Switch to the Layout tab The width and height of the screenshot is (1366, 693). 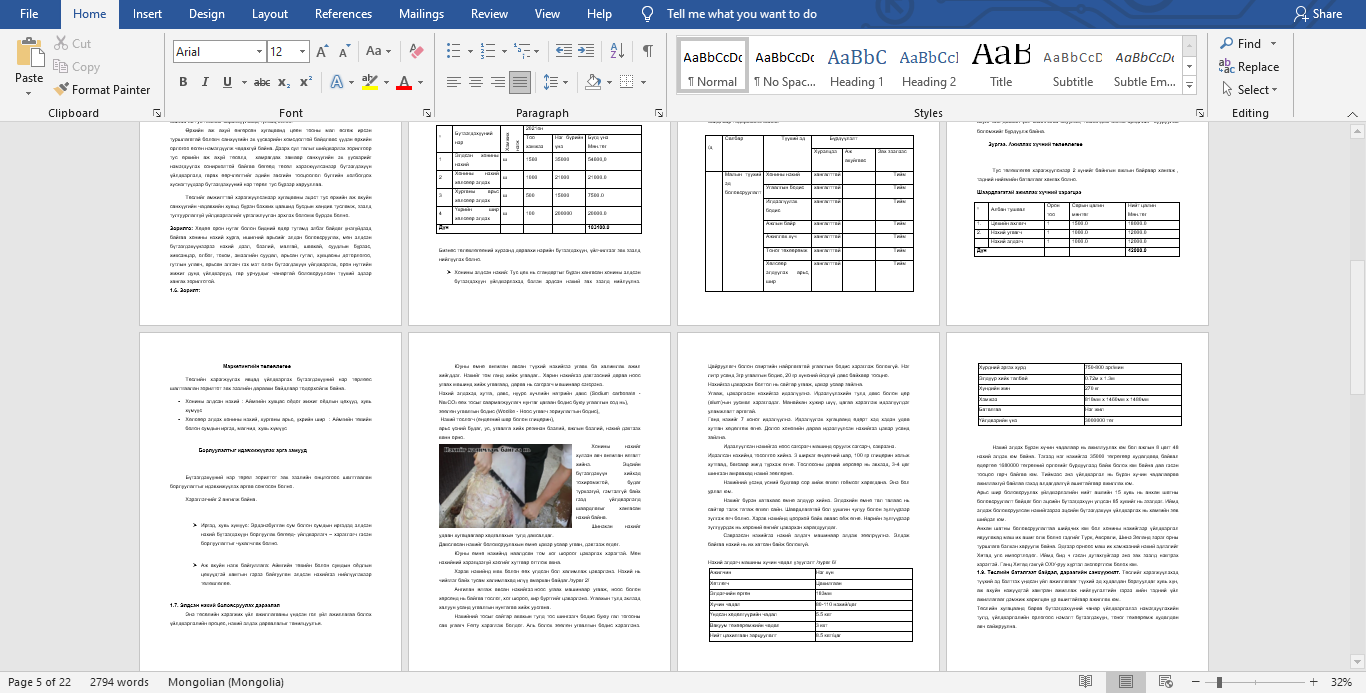(x=269, y=14)
